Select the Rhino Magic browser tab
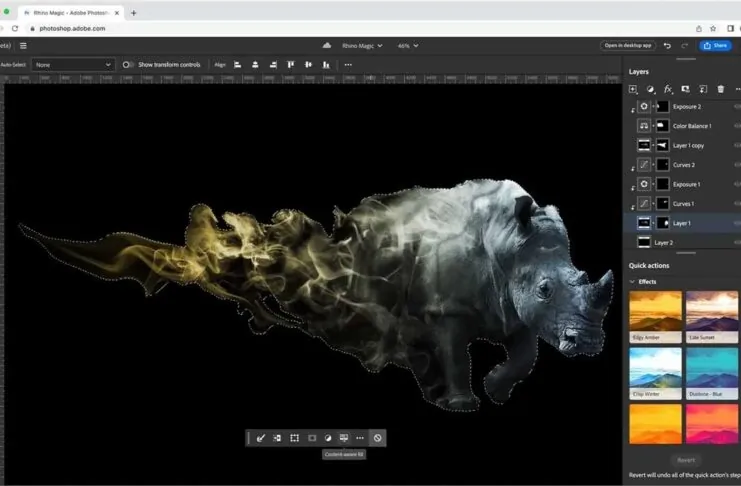Screen dimensions: 741x486 (x=70, y=12)
